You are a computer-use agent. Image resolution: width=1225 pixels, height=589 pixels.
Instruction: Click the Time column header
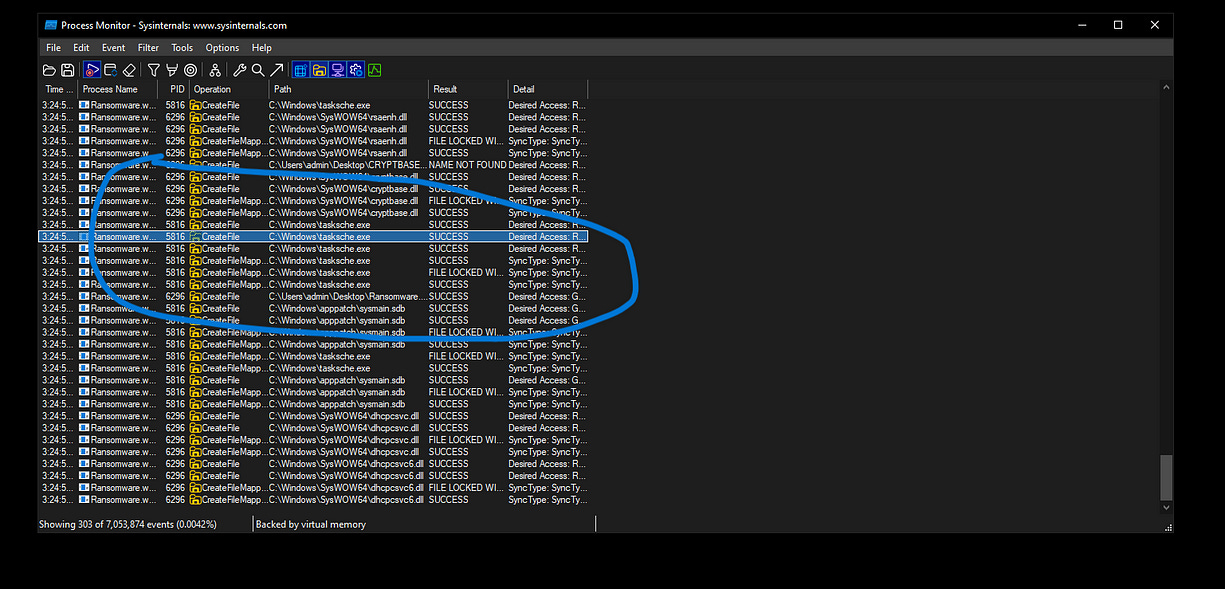(59, 89)
